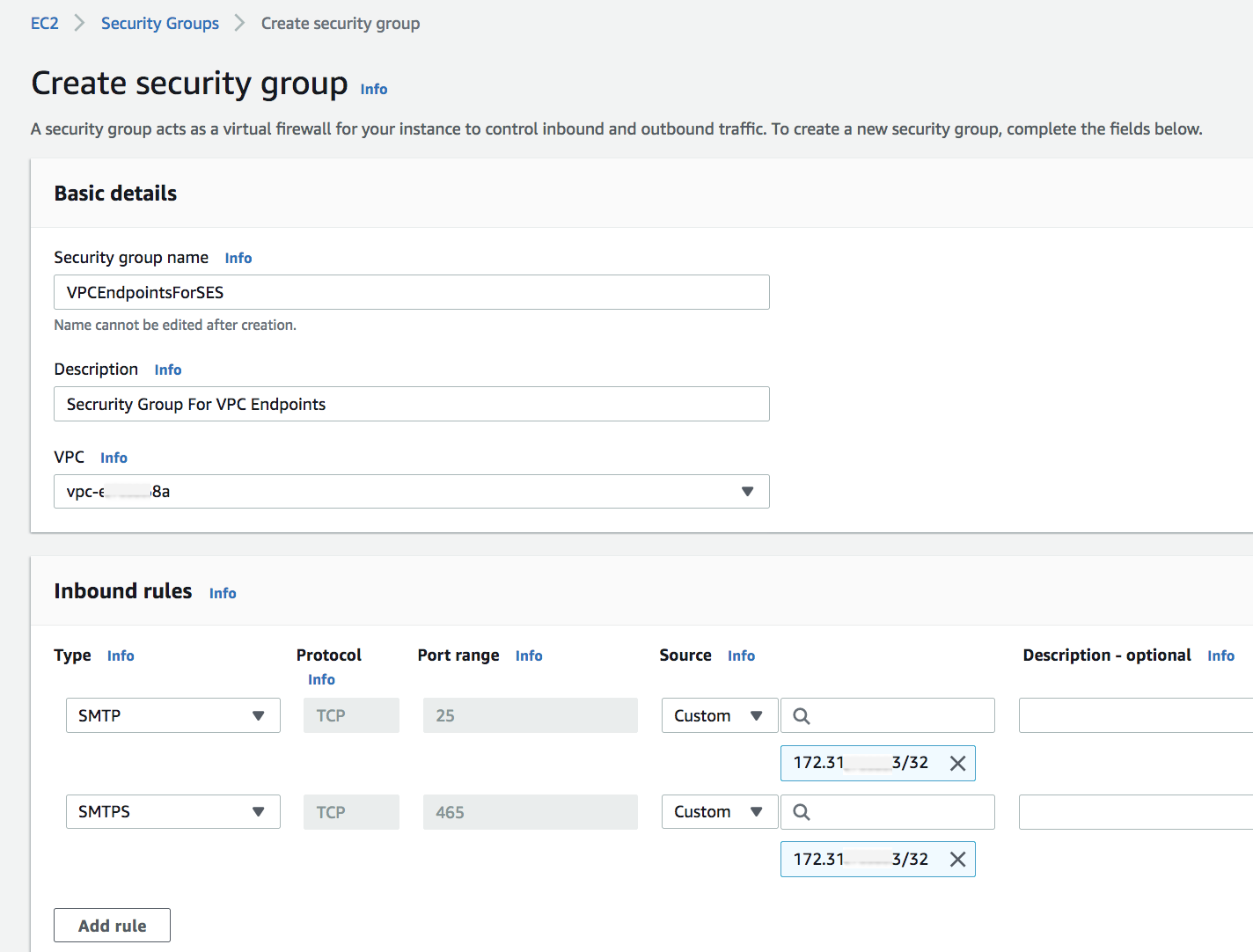The width and height of the screenshot is (1253, 952).
Task: Navigate to Security Groups breadcrumb link
Action: click(160, 24)
